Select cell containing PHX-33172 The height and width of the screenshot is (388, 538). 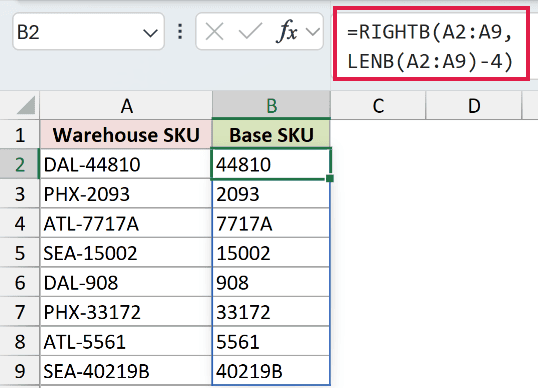pos(126,312)
